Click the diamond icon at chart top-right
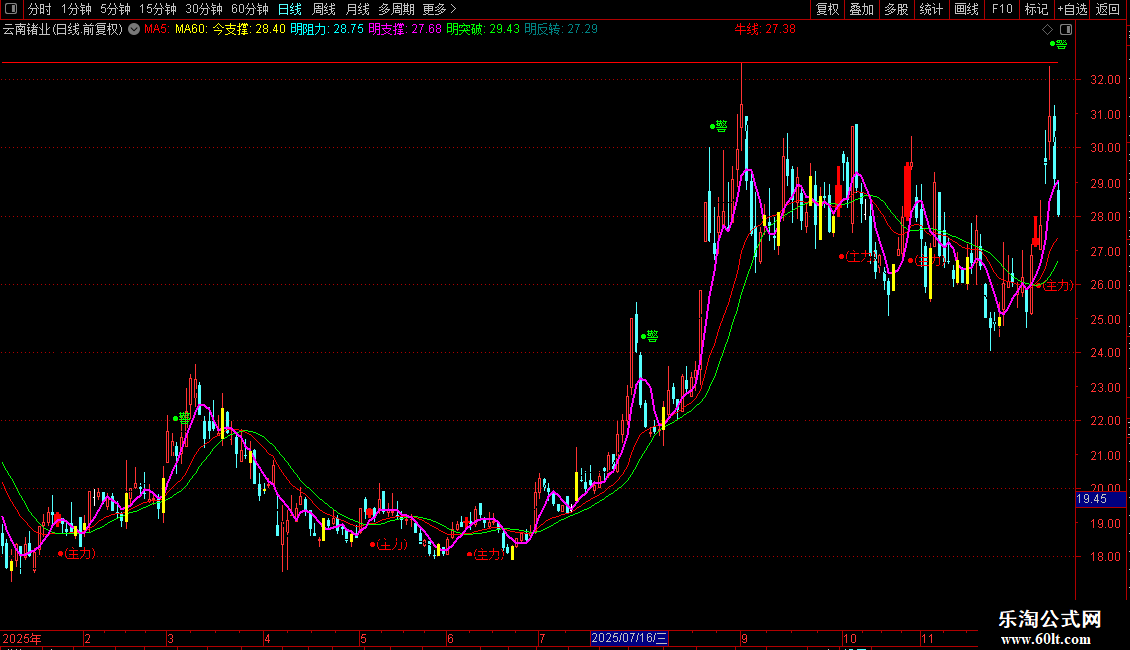The image size is (1130, 650). tap(1048, 30)
